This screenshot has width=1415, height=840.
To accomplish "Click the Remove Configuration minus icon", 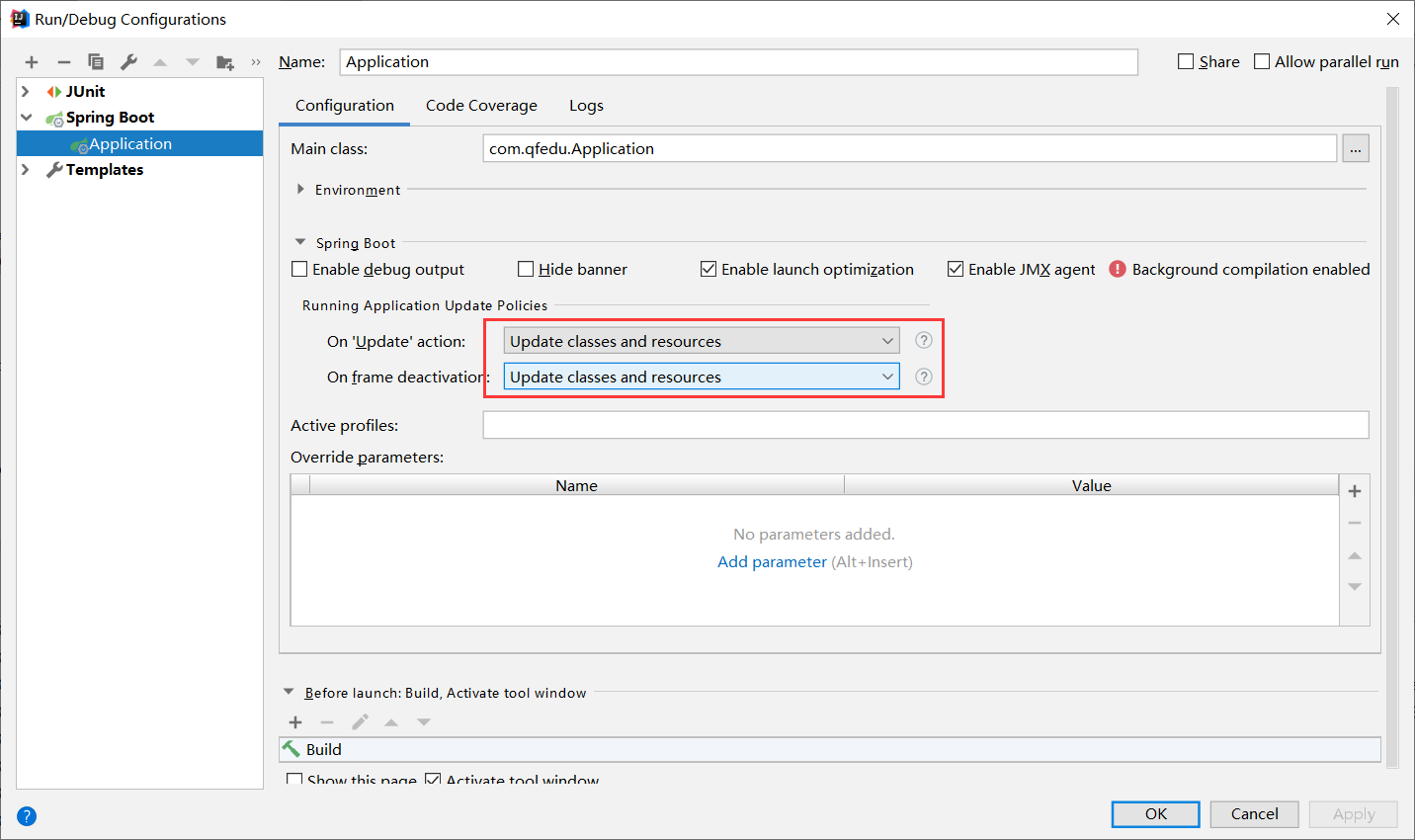I will pos(63,62).
